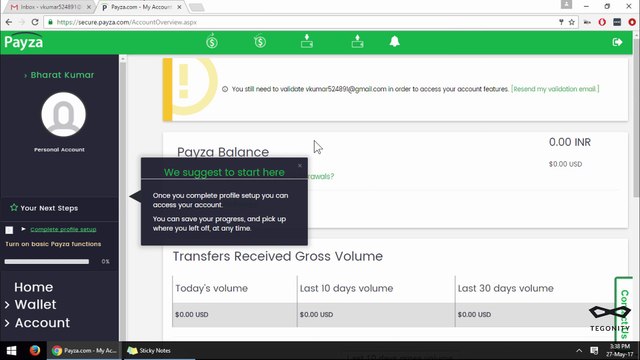Click the Send Money icon in green header
Image resolution: width=640 pixels, height=360 pixels.
[212, 41]
